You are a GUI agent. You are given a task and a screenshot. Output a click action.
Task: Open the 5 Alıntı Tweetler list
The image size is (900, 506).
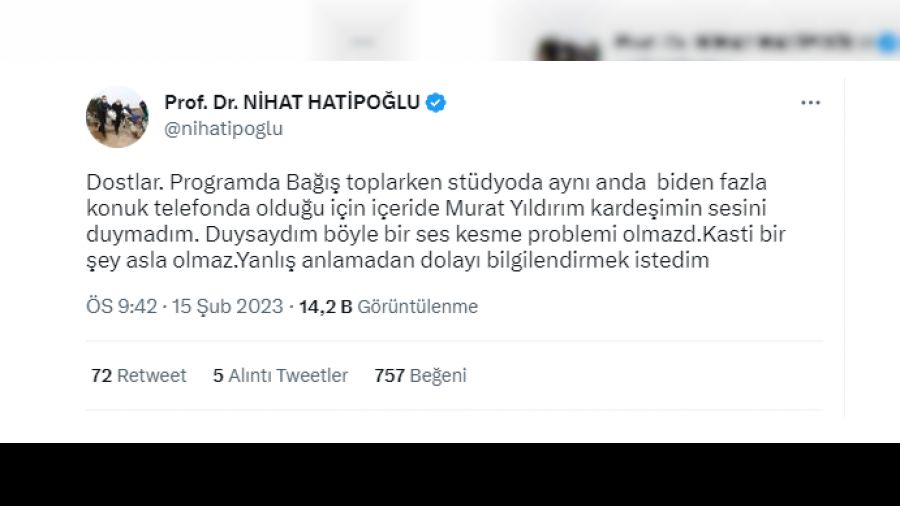280,375
